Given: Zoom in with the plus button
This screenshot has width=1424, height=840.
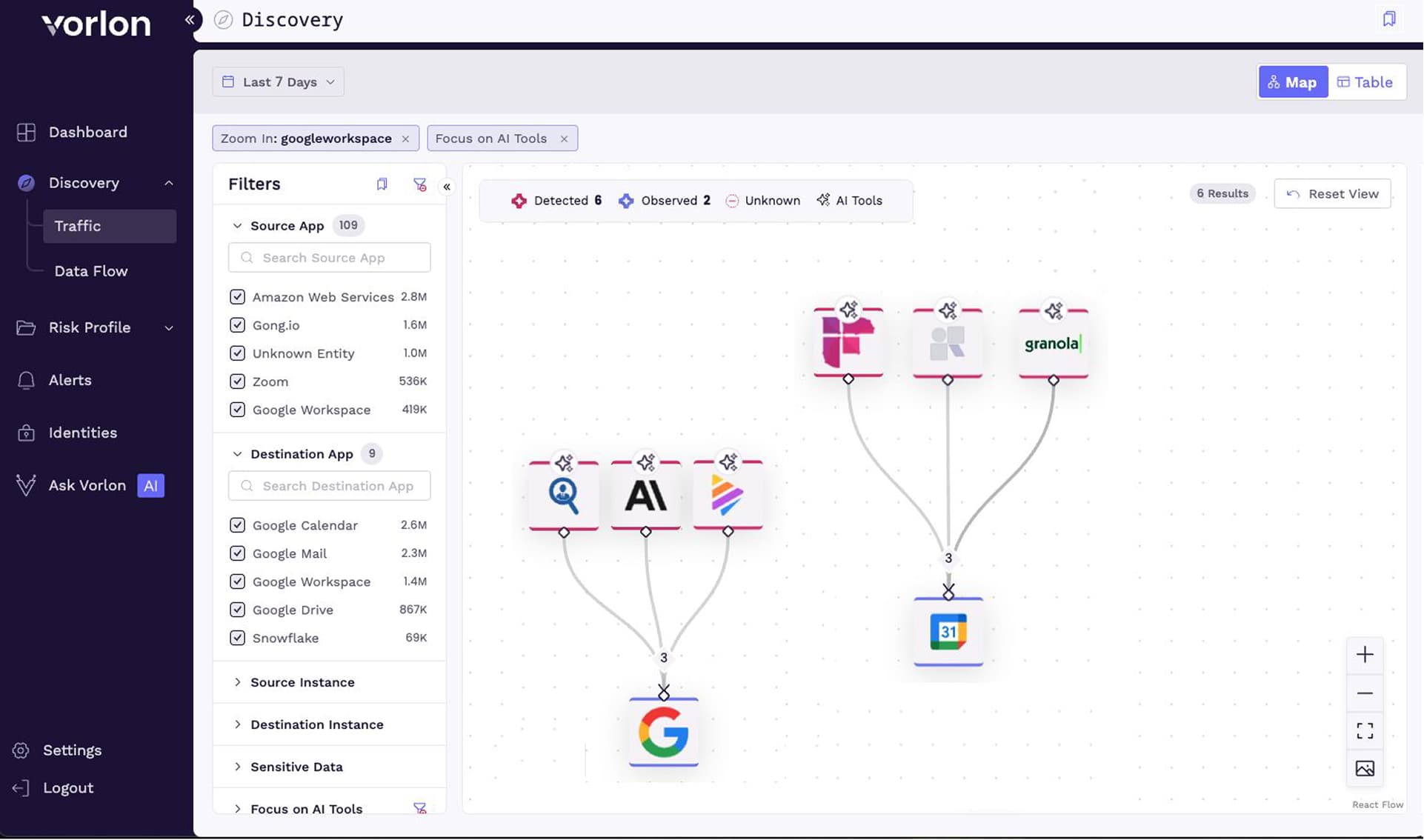Looking at the screenshot, I should click(1364, 655).
